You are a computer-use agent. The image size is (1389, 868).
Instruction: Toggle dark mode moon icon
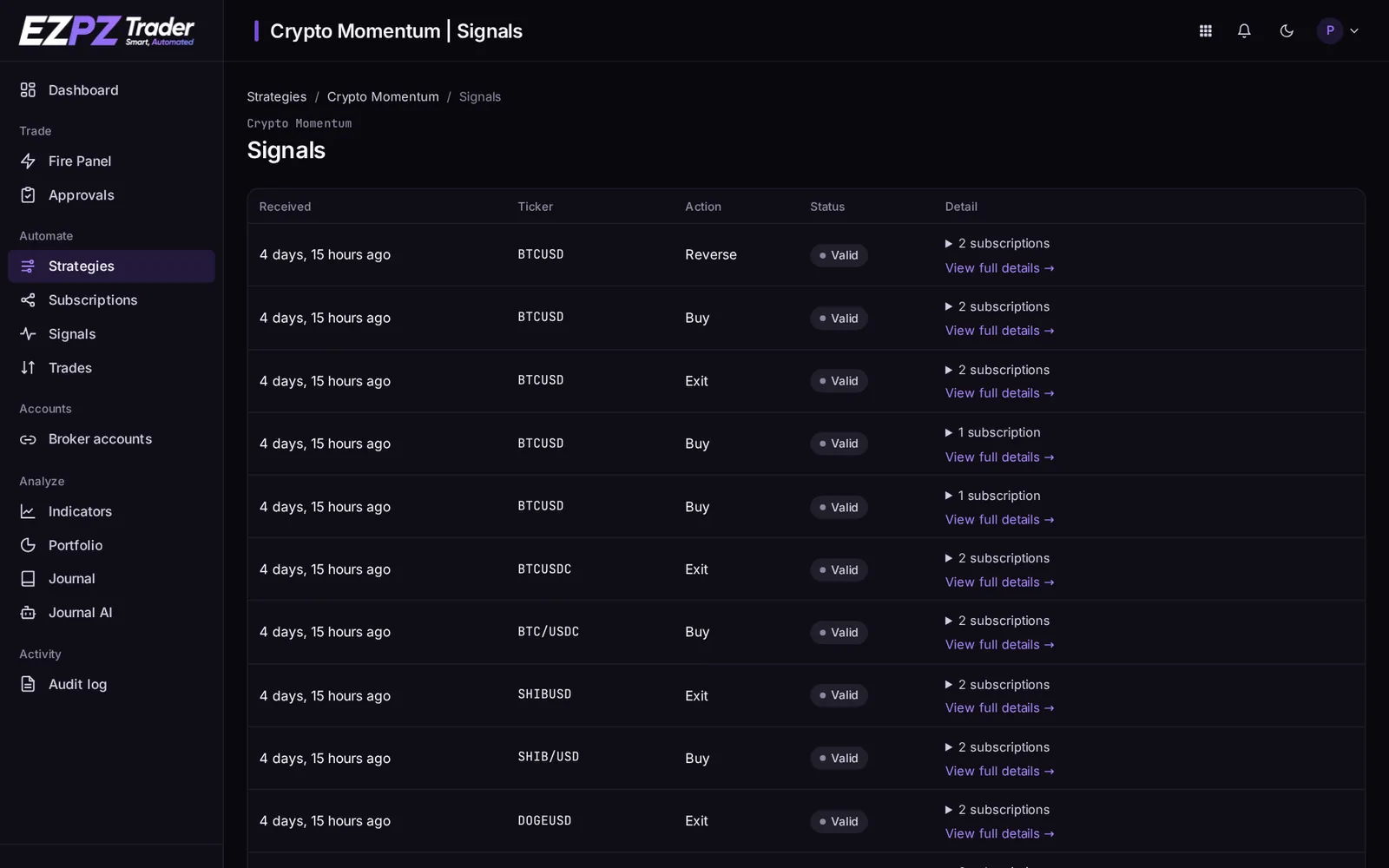coord(1287,31)
